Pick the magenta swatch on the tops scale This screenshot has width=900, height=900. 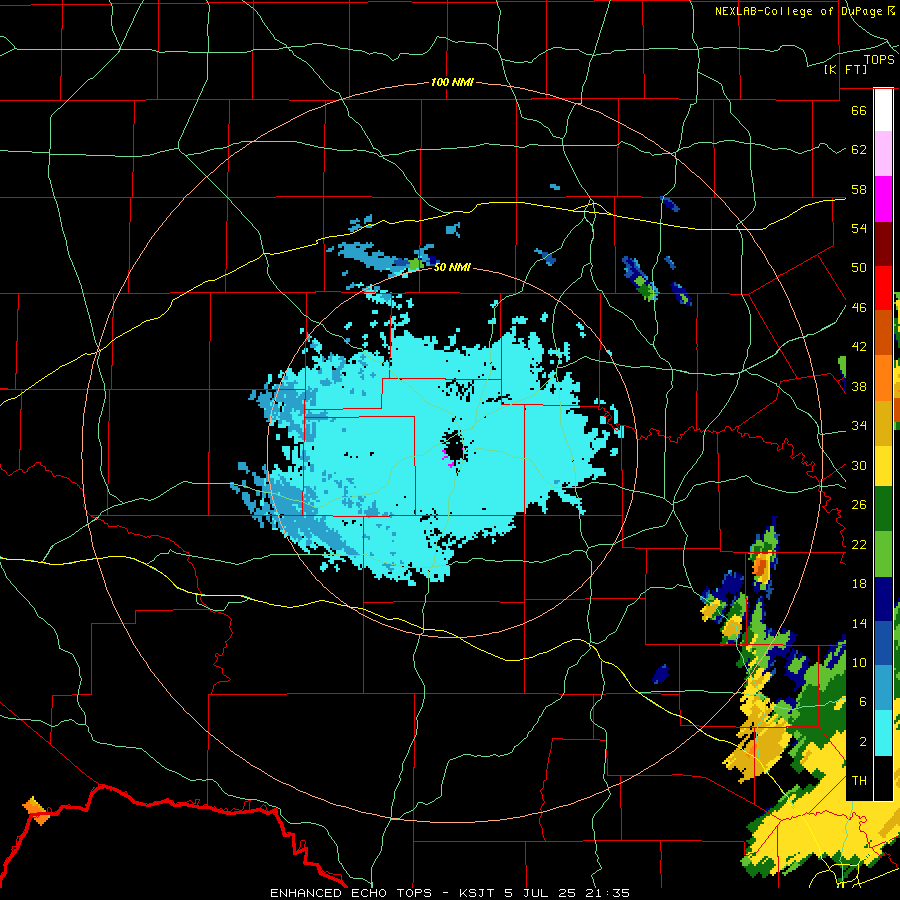tap(883, 199)
